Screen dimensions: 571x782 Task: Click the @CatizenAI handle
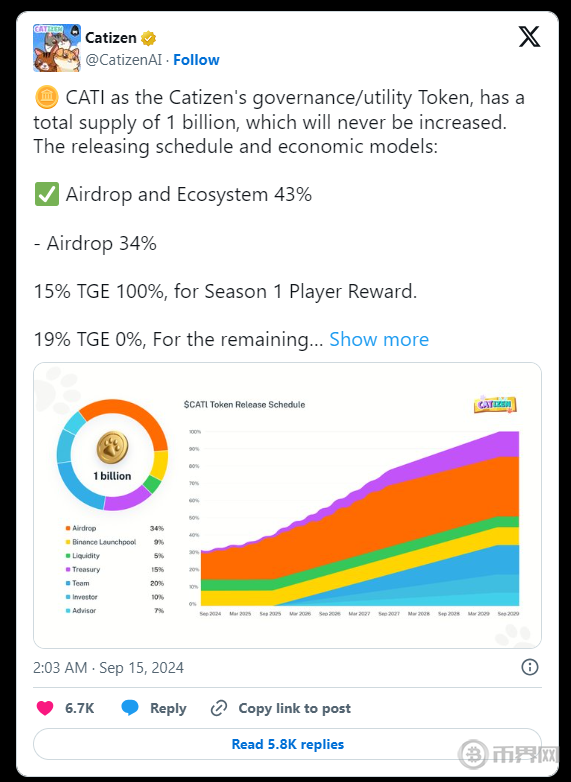(124, 60)
